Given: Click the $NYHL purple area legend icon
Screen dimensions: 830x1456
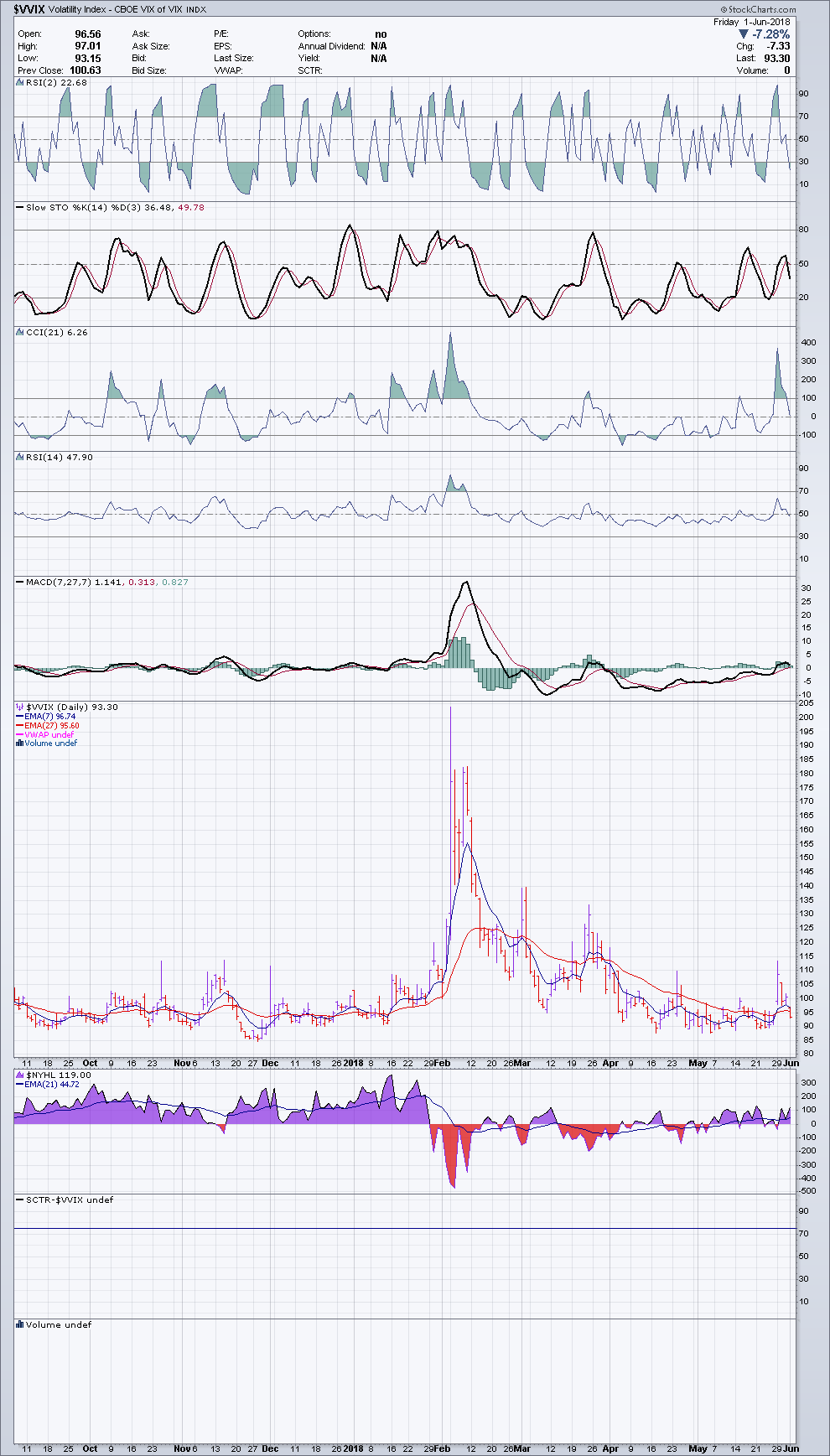Looking at the screenshot, I should point(20,1075).
